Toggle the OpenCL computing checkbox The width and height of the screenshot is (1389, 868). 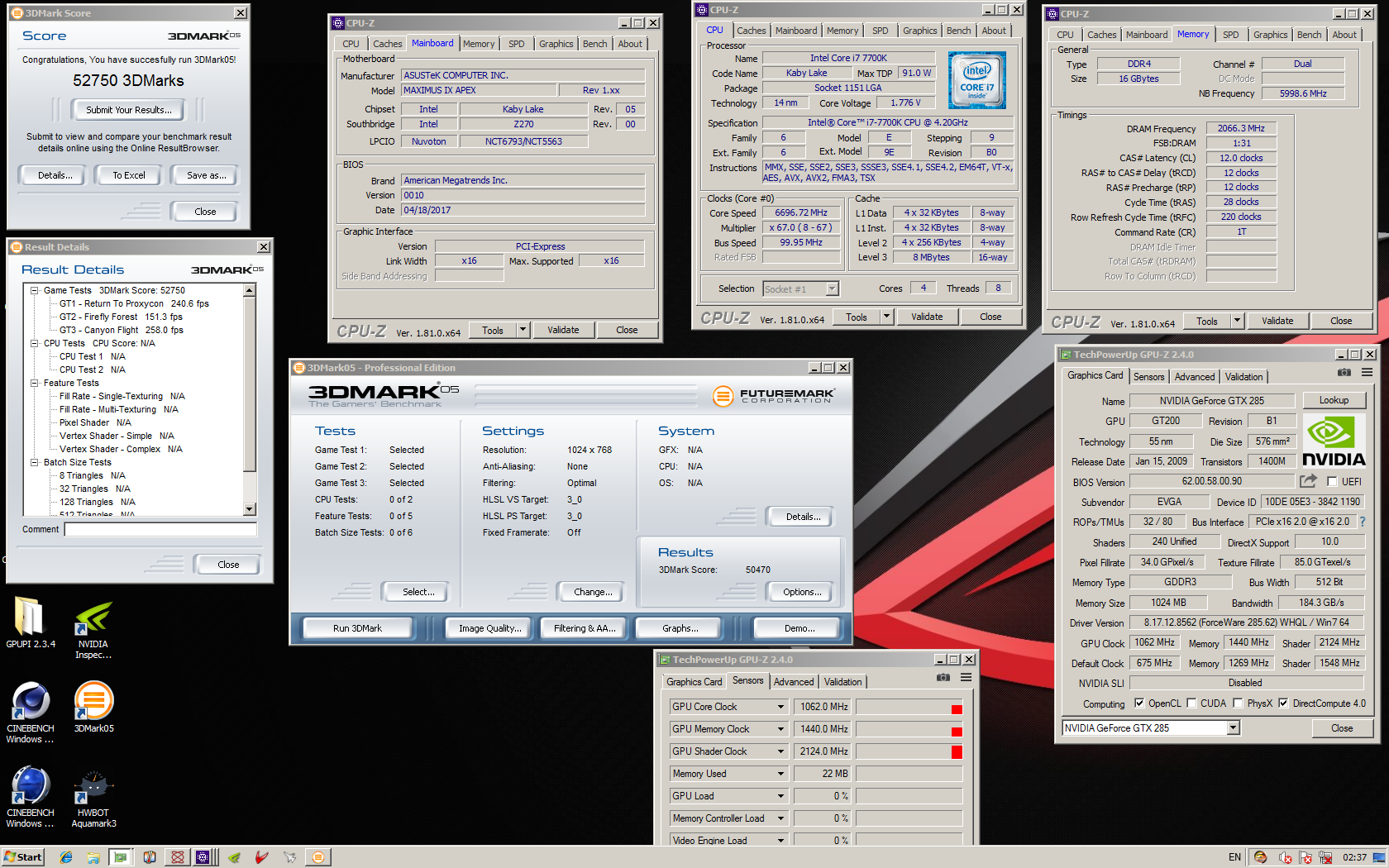pos(1139,703)
